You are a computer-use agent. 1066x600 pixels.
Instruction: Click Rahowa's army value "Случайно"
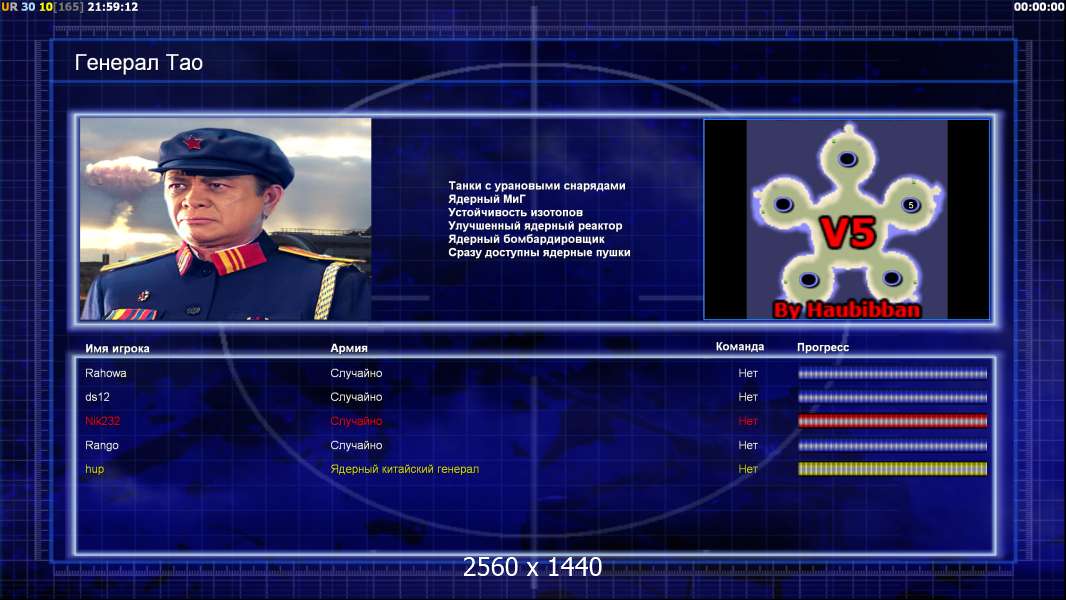[356, 373]
